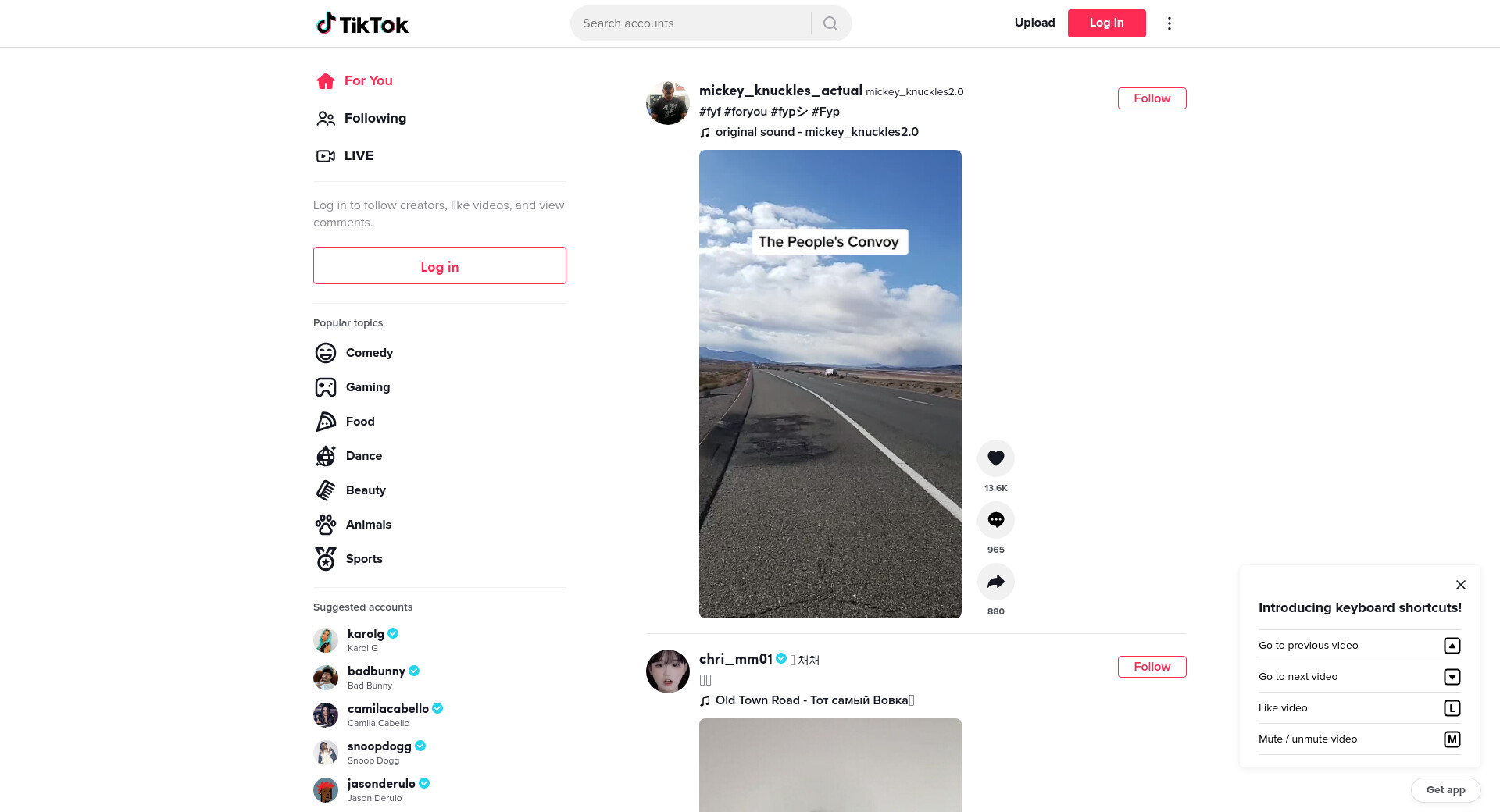Click the sidebar Log in button
The width and height of the screenshot is (1500, 812).
click(x=440, y=265)
